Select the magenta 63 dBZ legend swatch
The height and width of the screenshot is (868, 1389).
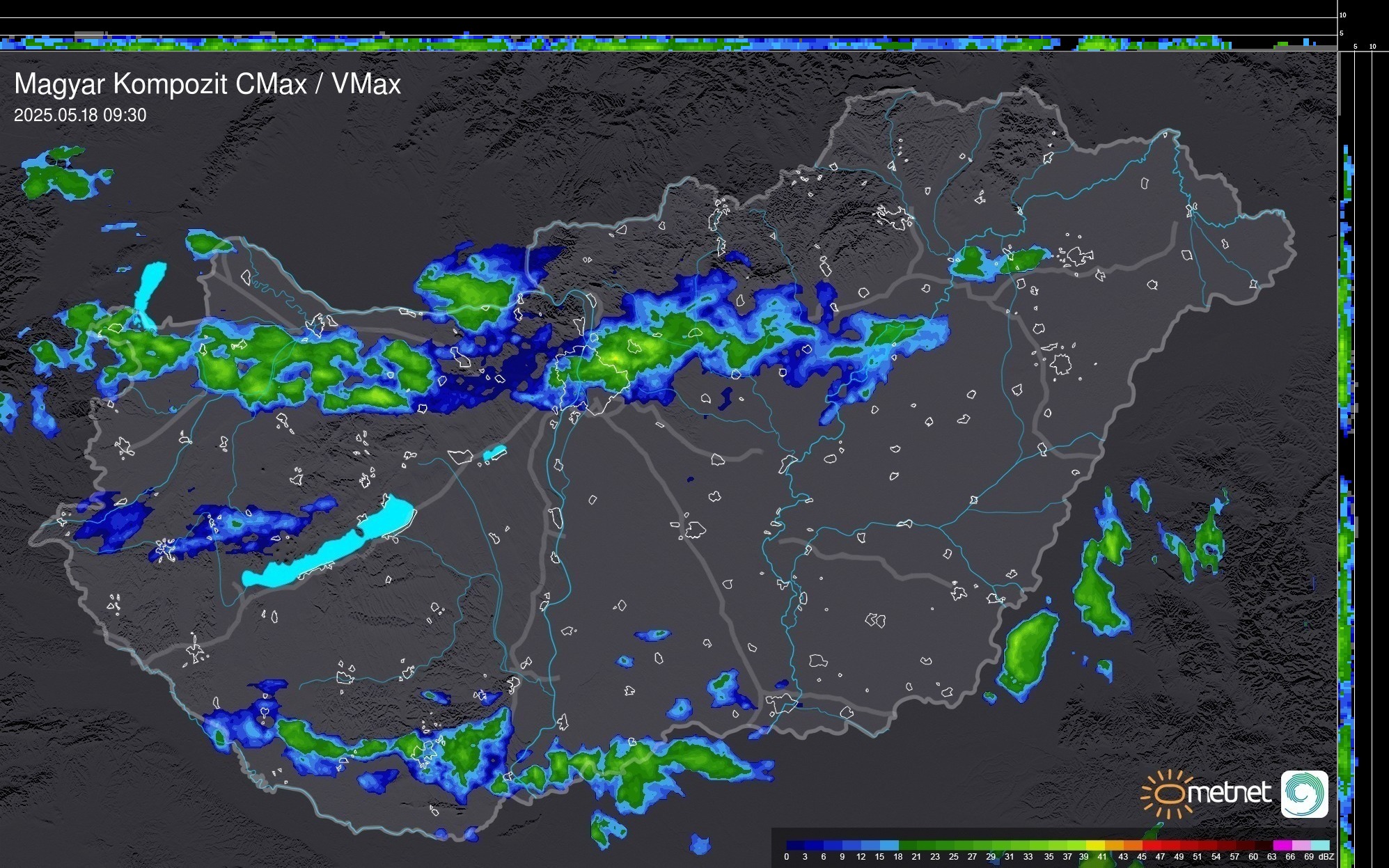tap(1282, 845)
